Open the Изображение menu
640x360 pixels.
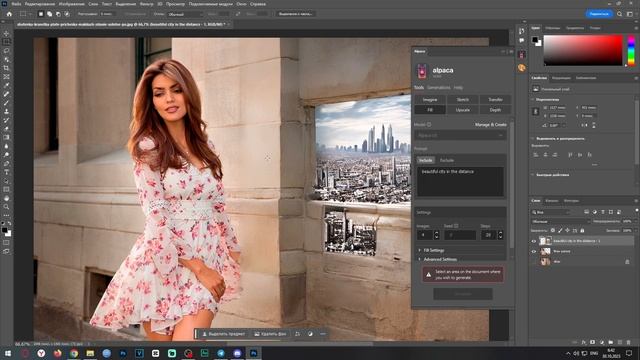[x=71, y=4]
